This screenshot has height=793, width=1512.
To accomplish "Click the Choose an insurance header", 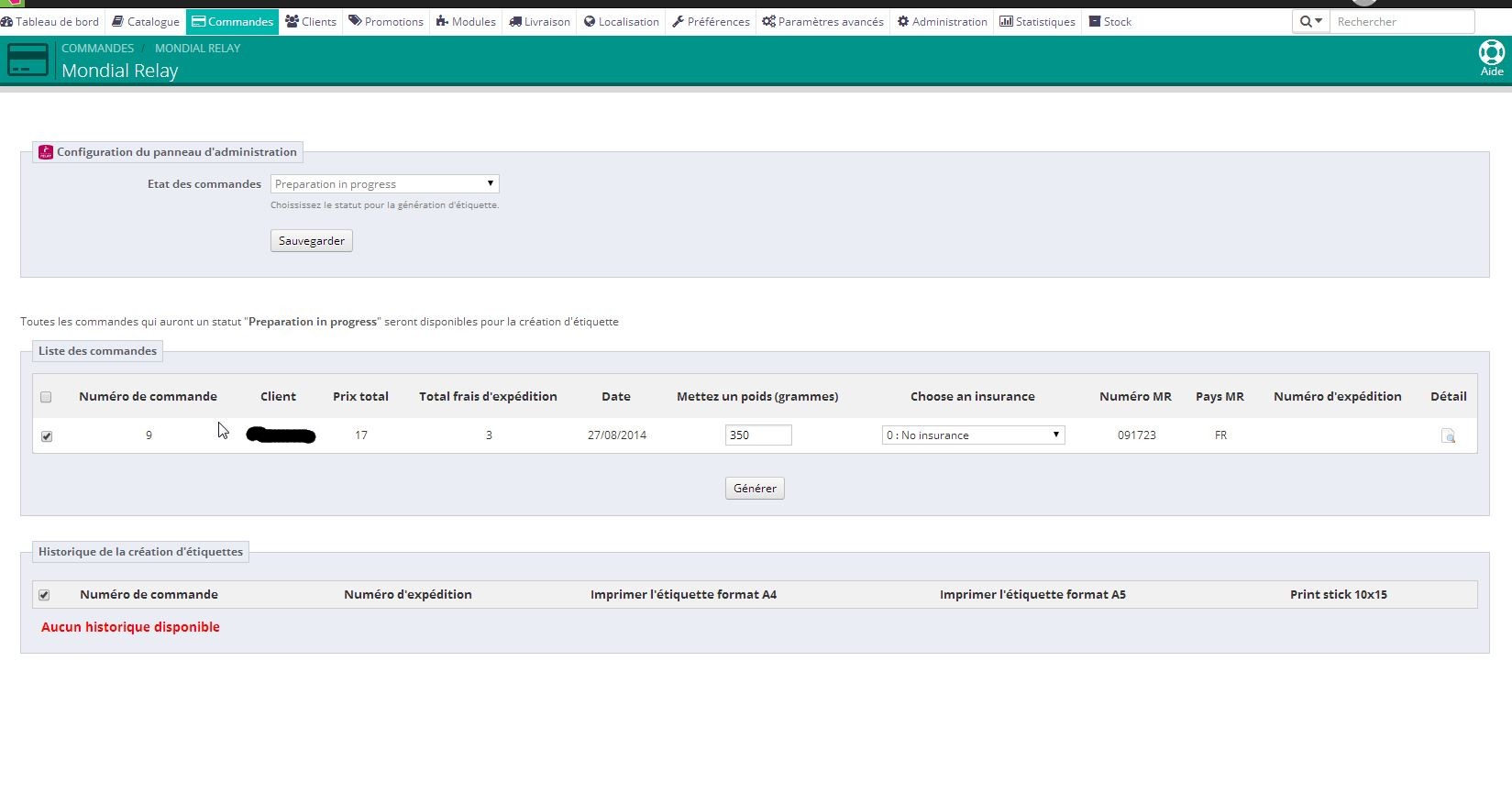I will [972, 396].
